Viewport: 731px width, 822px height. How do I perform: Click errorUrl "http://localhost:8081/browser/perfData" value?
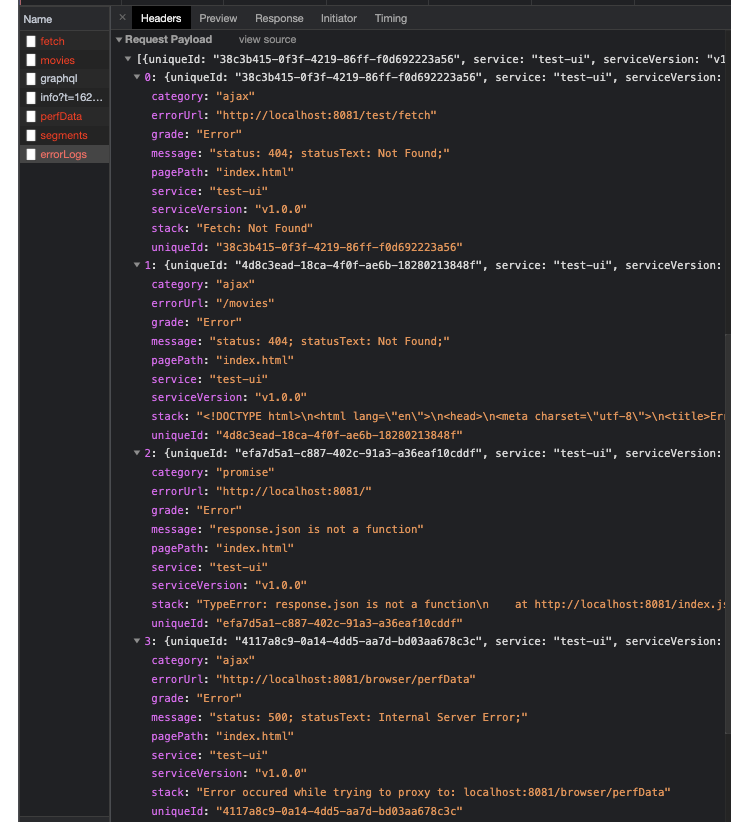tap(346, 679)
